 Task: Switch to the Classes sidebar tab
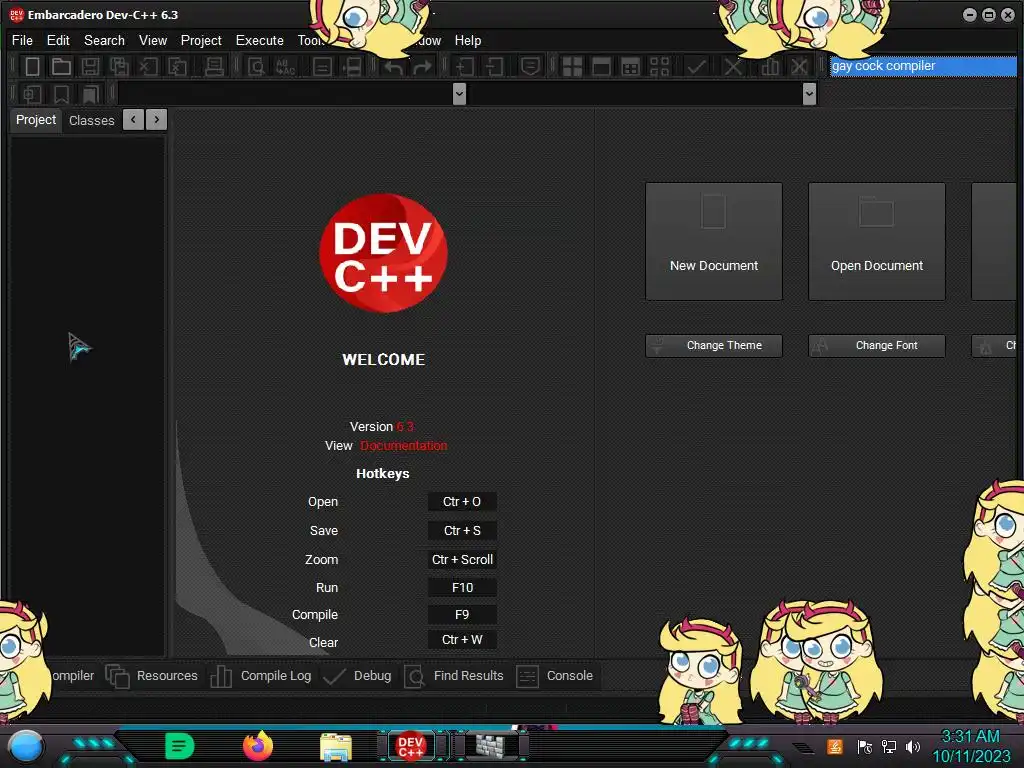click(x=91, y=121)
